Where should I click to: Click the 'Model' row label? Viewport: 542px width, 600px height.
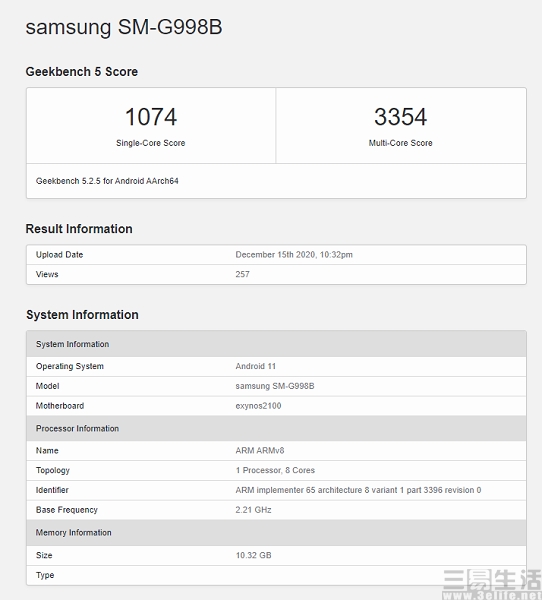pos(47,386)
